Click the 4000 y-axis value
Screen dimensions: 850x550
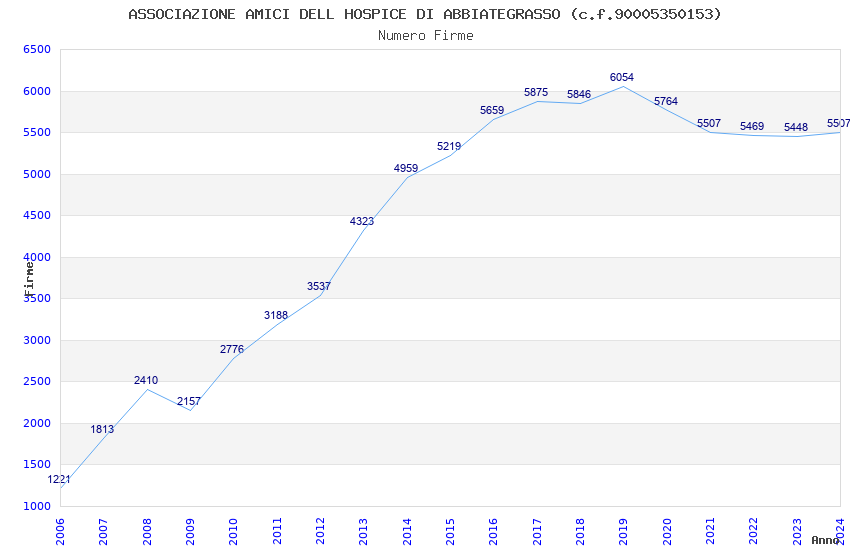pyautogui.click(x=37, y=257)
